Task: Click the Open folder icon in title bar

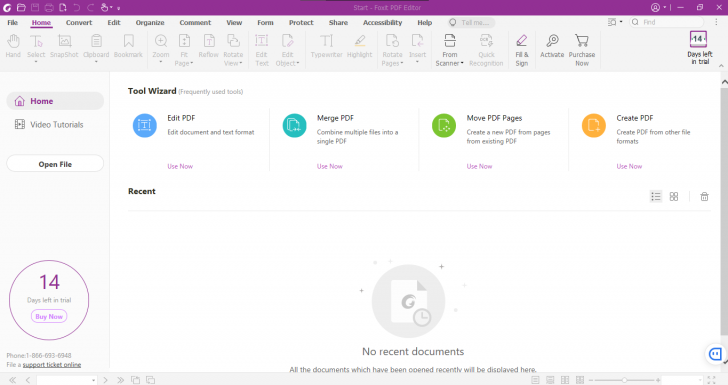Action: [x=21, y=7]
